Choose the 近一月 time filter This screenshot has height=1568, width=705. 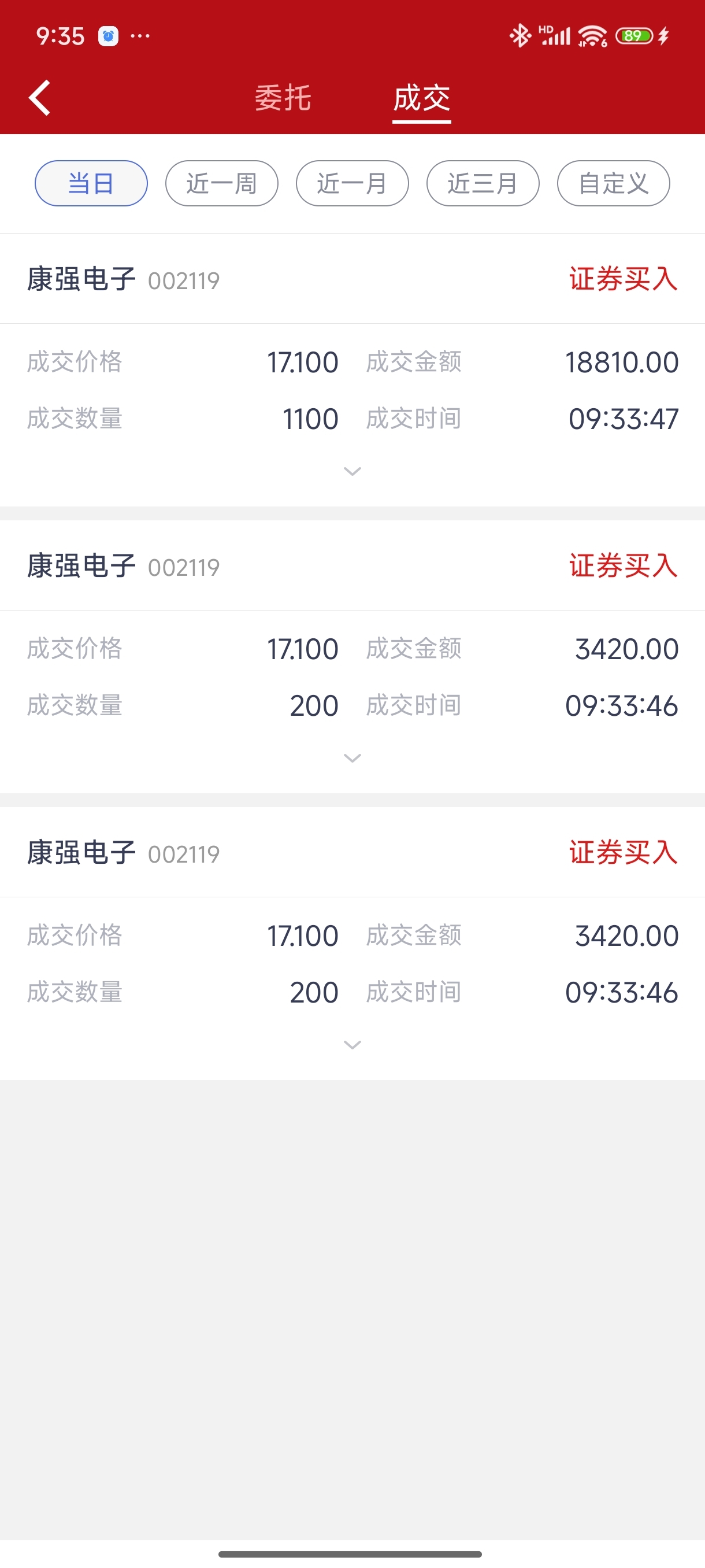tap(352, 183)
